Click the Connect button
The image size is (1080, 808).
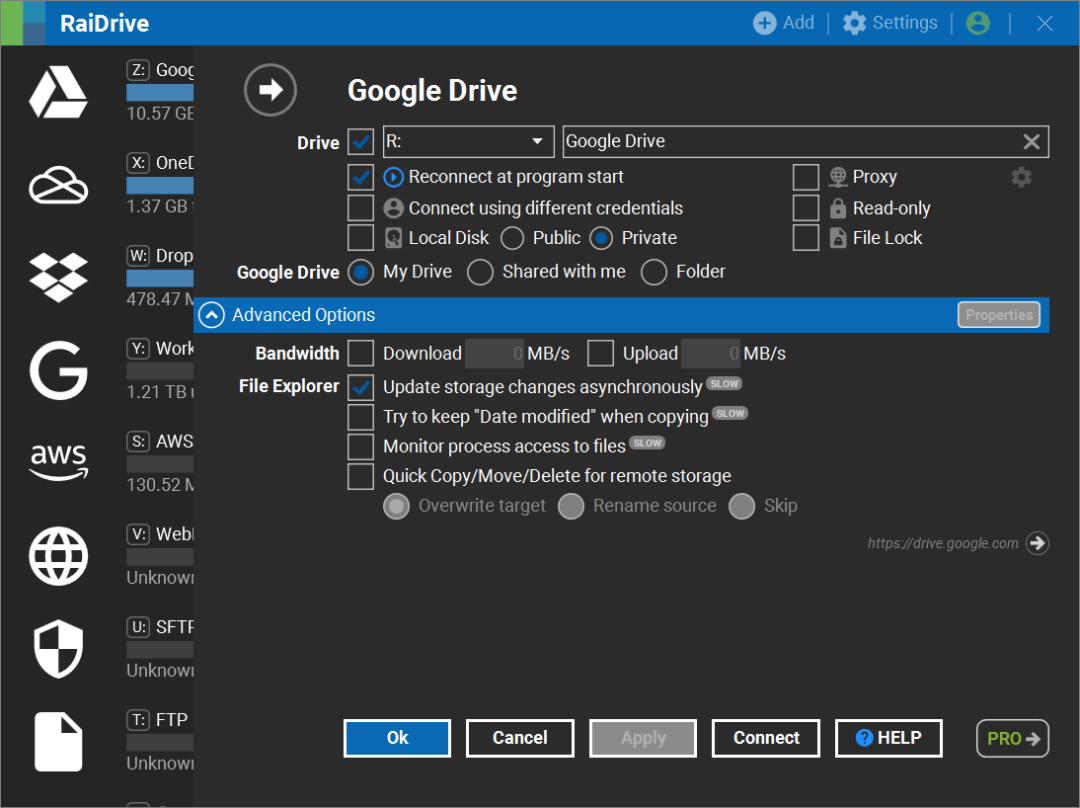point(766,738)
